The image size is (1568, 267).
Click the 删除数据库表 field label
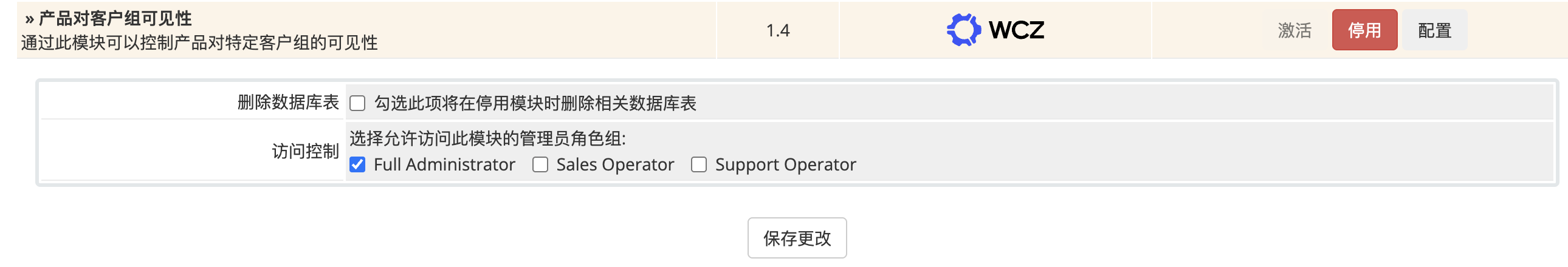287,102
